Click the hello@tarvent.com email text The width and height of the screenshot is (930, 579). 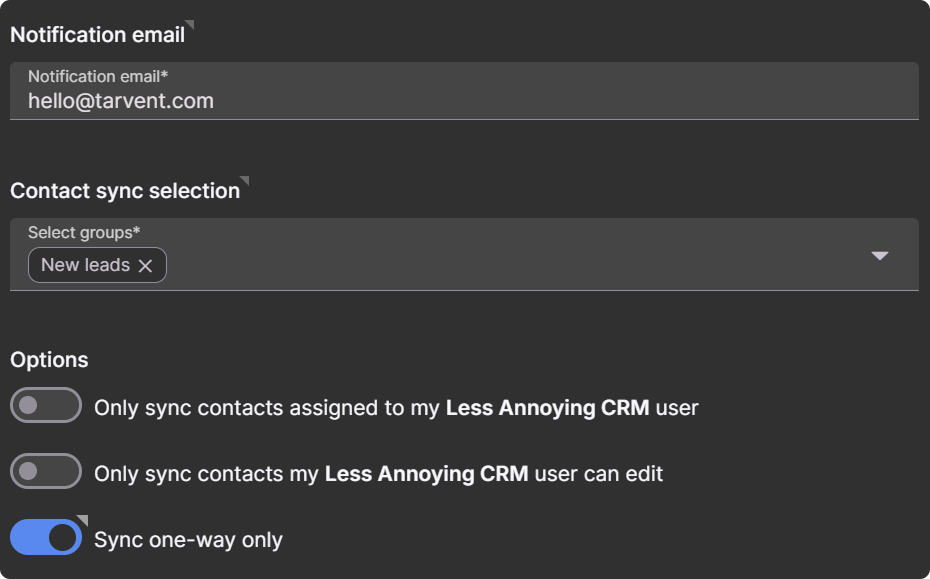pyautogui.click(x=120, y=101)
